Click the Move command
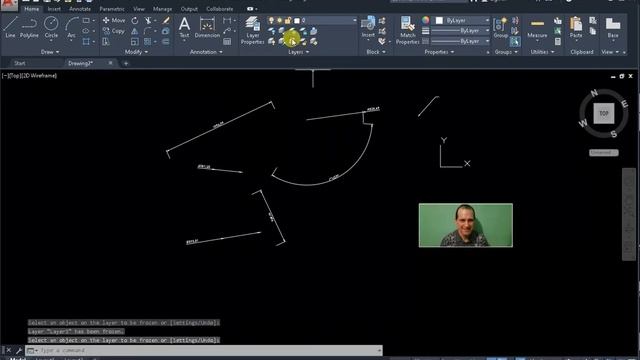The image size is (640, 360). pyautogui.click(x=114, y=20)
